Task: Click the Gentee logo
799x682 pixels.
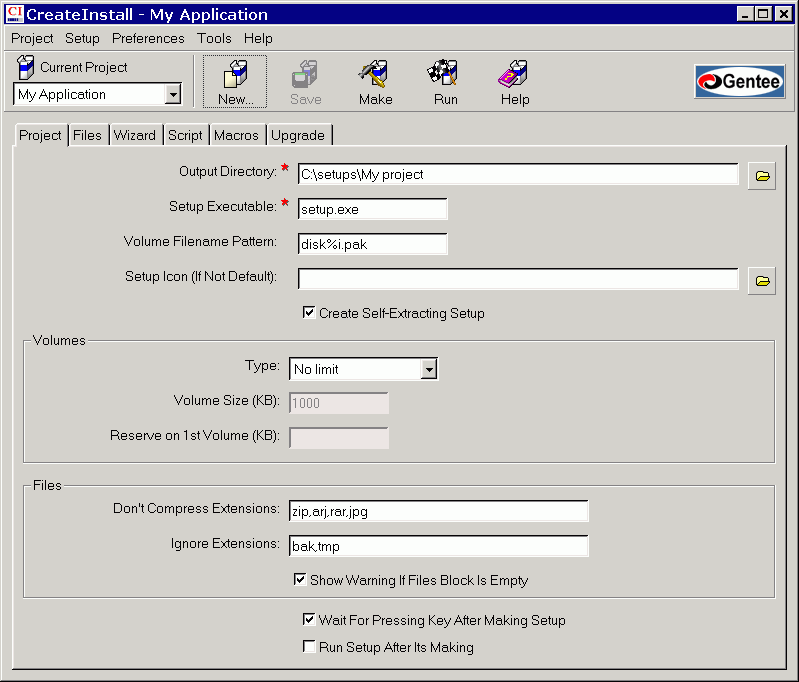Action: 740,81
